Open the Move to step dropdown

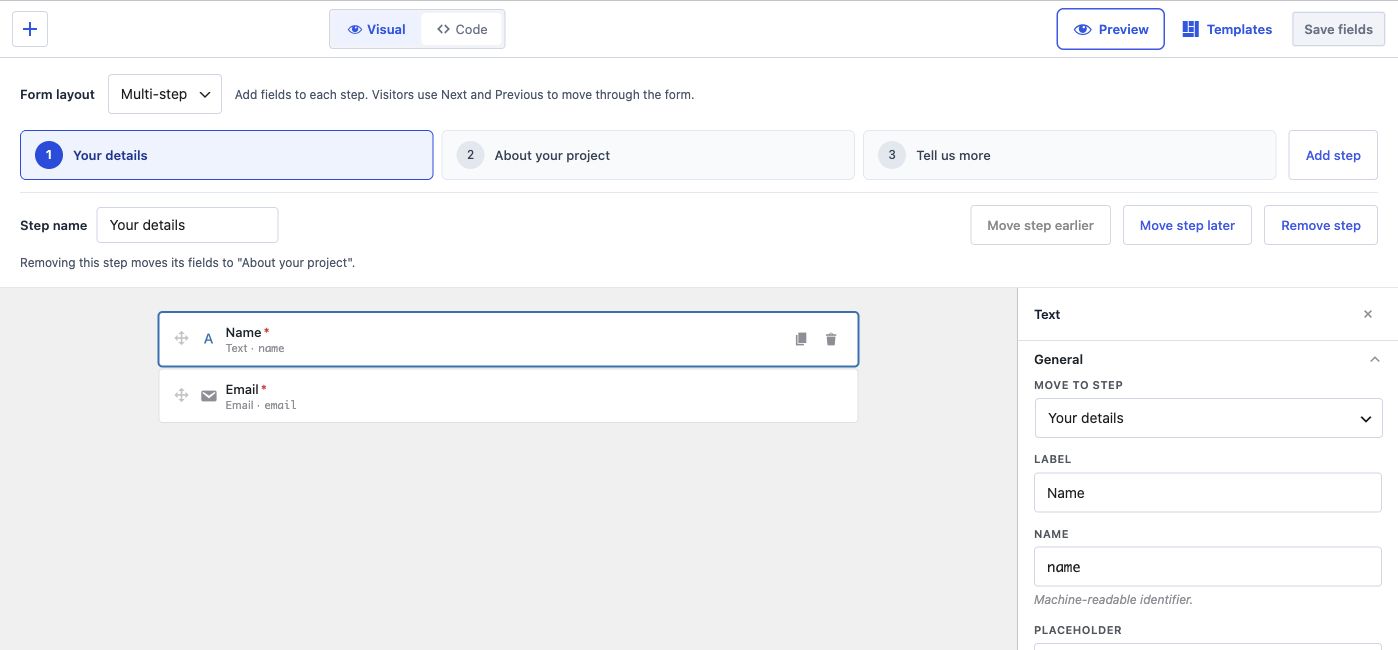click(1208, 418)
